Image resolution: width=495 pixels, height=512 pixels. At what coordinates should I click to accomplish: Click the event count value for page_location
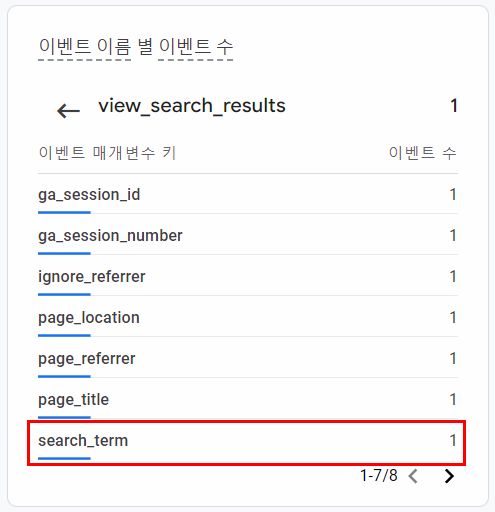click(x=453, y=317)
